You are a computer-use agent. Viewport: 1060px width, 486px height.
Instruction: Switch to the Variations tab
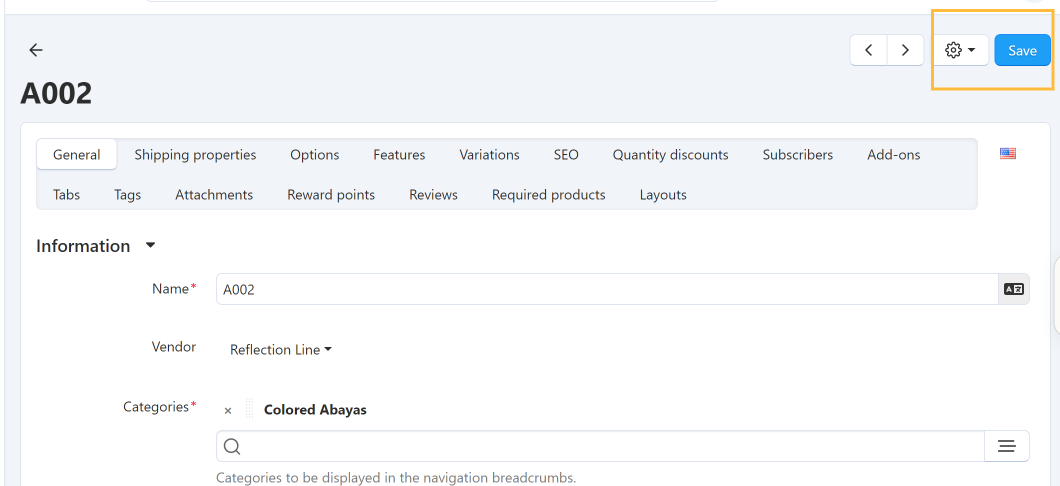(489, 155)
